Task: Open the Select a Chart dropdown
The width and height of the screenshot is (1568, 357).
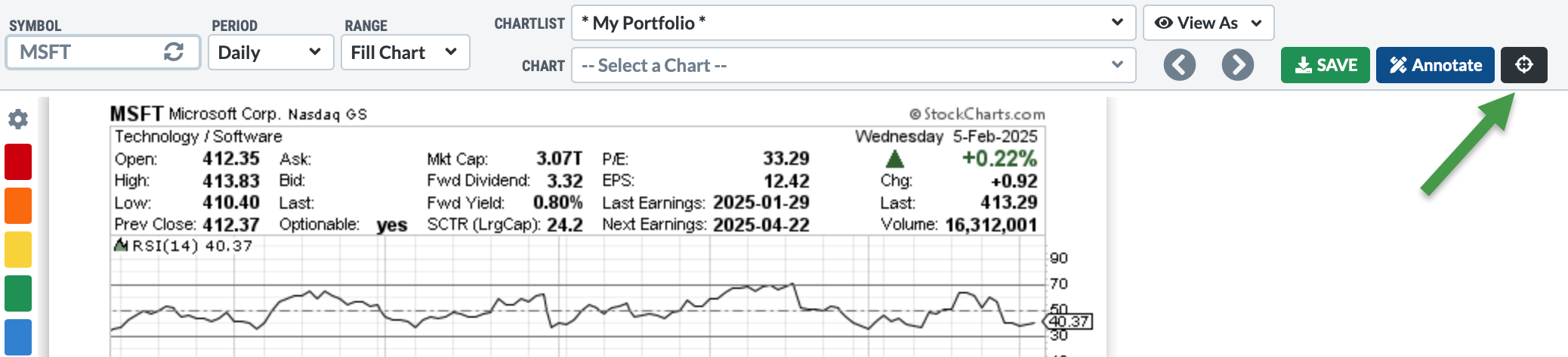Action: (x=853, y=65)
